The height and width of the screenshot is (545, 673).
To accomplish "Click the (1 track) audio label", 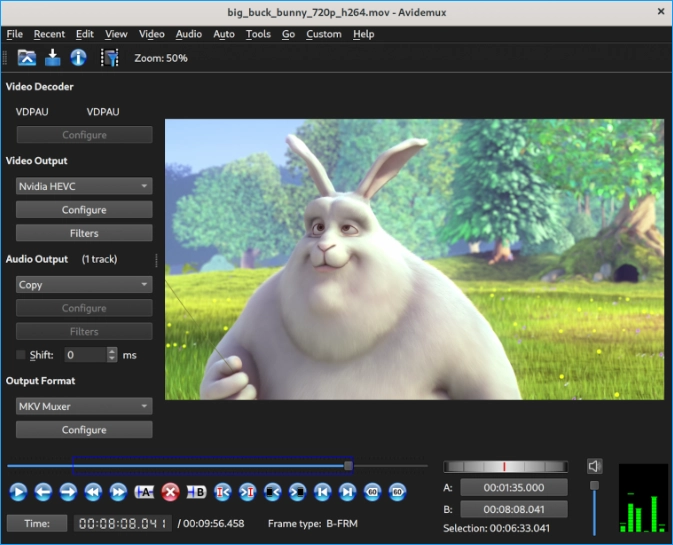I will 100,259.
